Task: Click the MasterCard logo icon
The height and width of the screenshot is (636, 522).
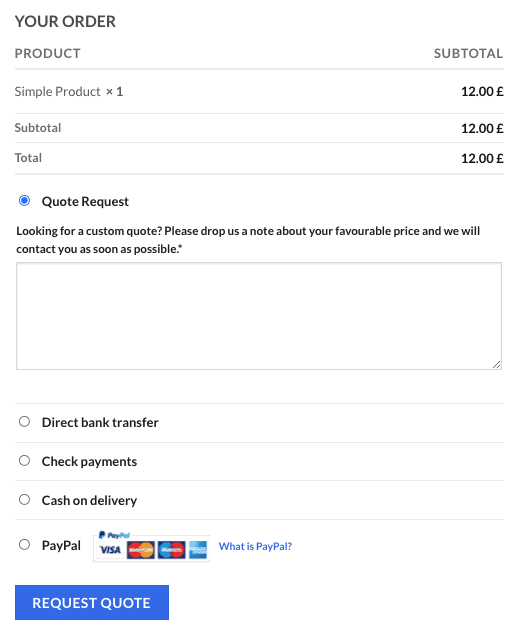Action: (x=140, y=550)
